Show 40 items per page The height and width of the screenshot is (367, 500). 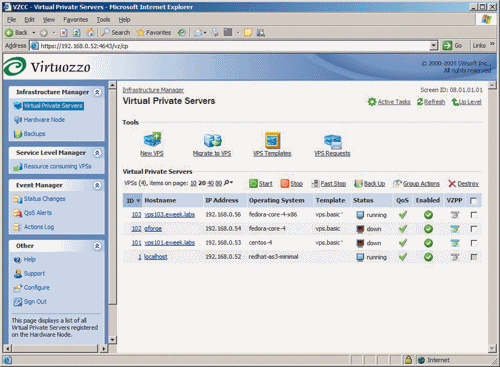coord(210,183)
